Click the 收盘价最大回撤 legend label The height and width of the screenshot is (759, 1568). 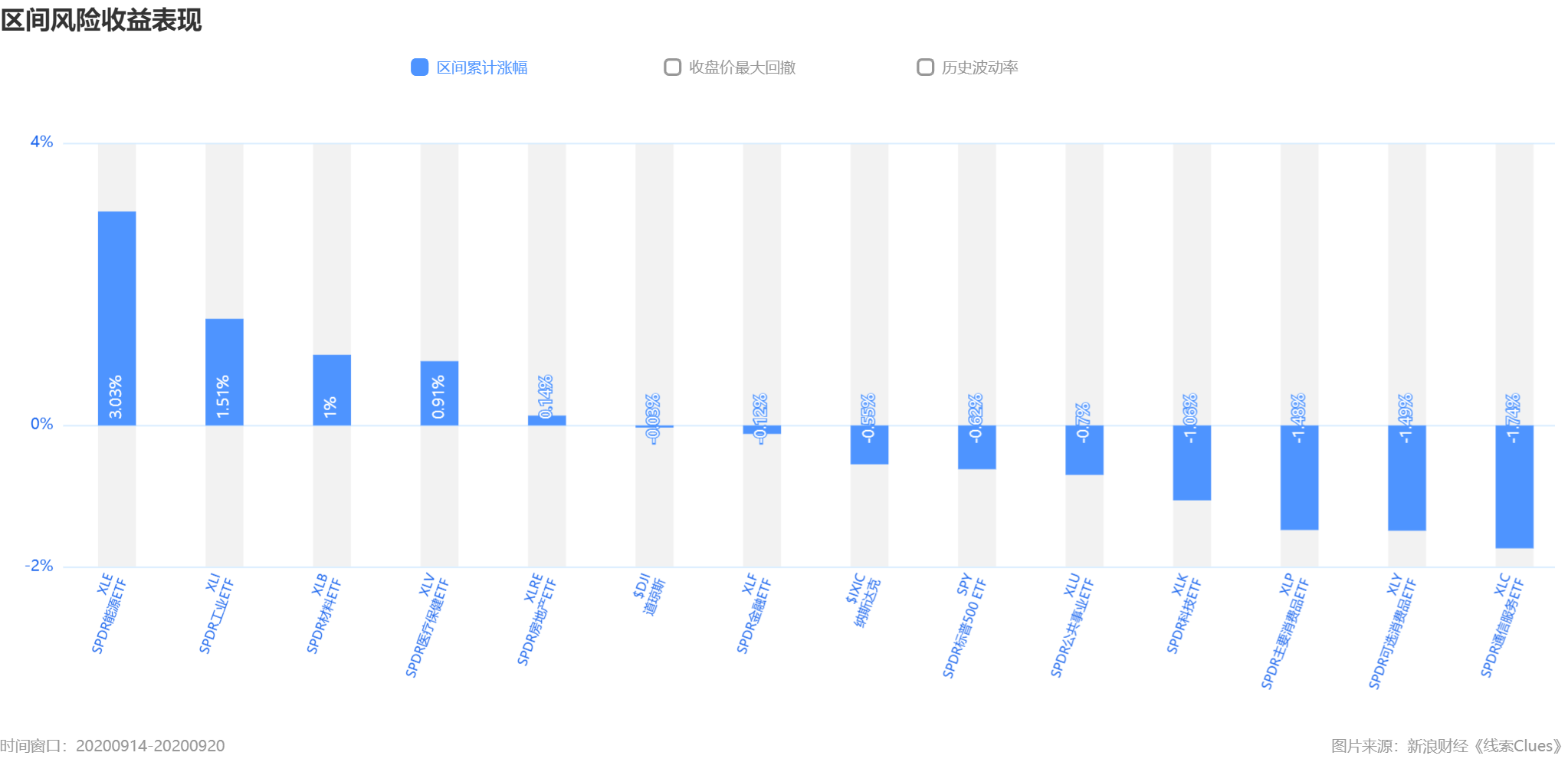coord(743,67)
